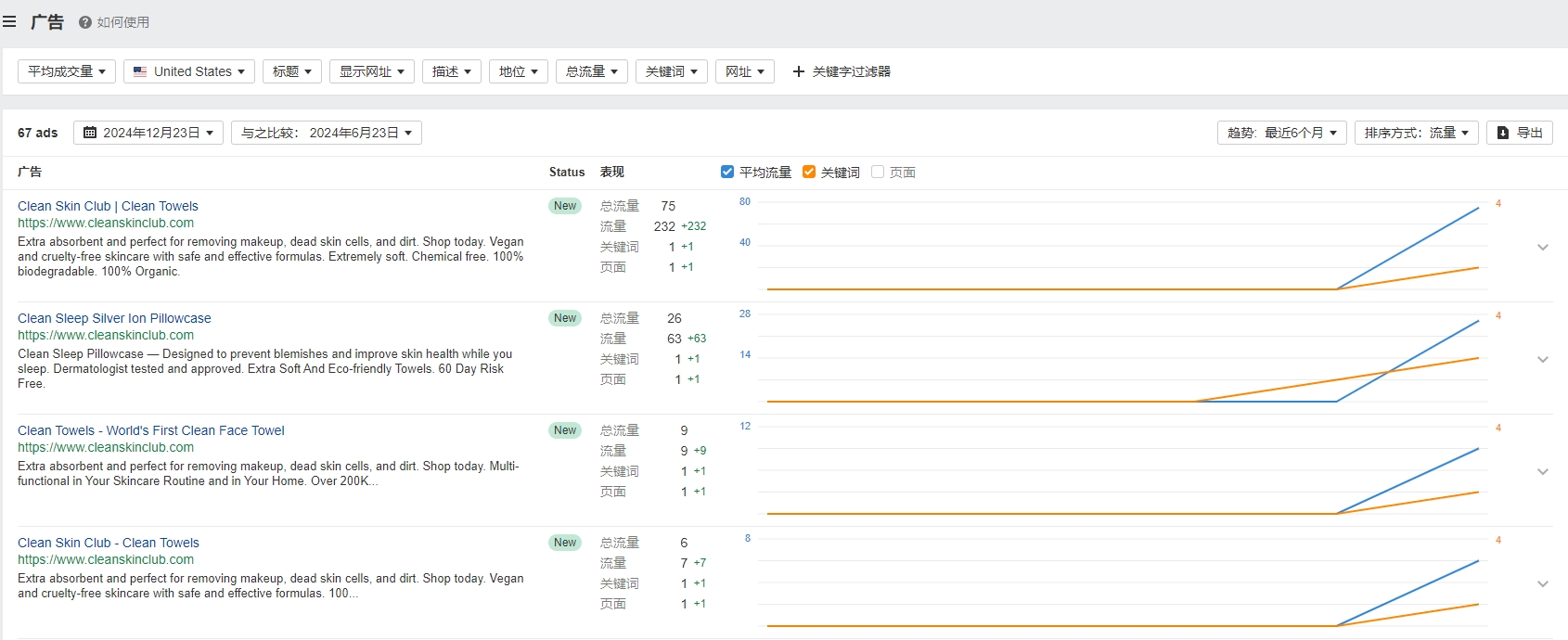Visit the URL under Clean Skin Club - Clean Towels
Viewport: 1568px width, 640px height.
(x=106, y=559)
